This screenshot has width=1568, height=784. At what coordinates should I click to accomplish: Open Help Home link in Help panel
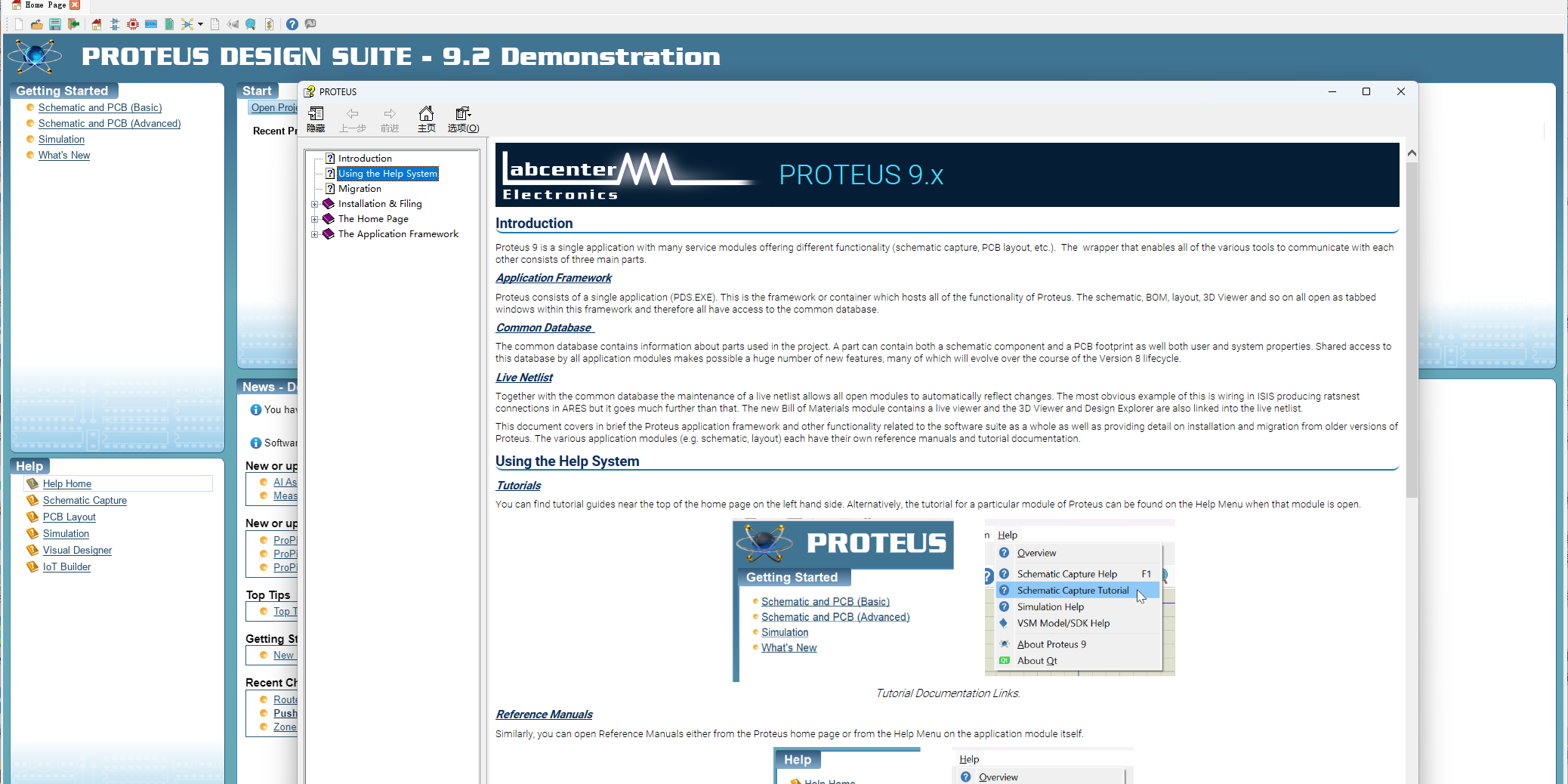point(67,484)
